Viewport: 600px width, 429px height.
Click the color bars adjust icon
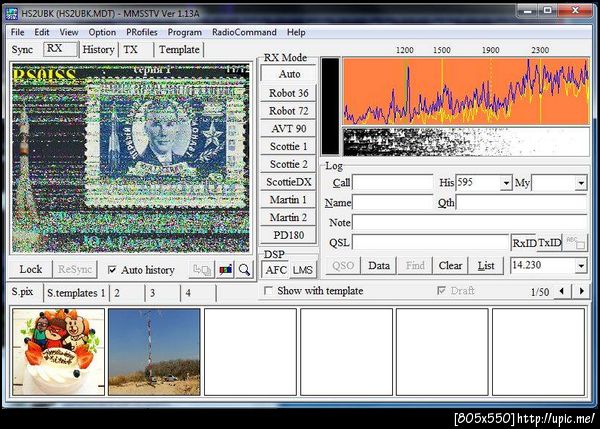click(x=225, y=270)
